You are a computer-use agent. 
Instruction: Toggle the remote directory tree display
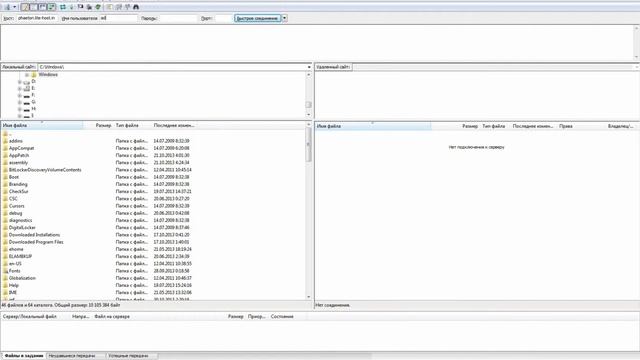point(42,7)
